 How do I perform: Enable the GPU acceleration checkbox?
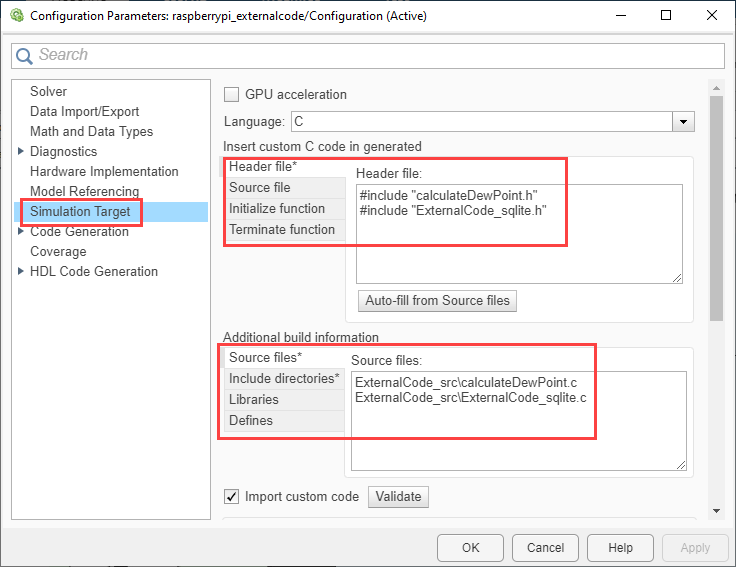tap(232, 95)
